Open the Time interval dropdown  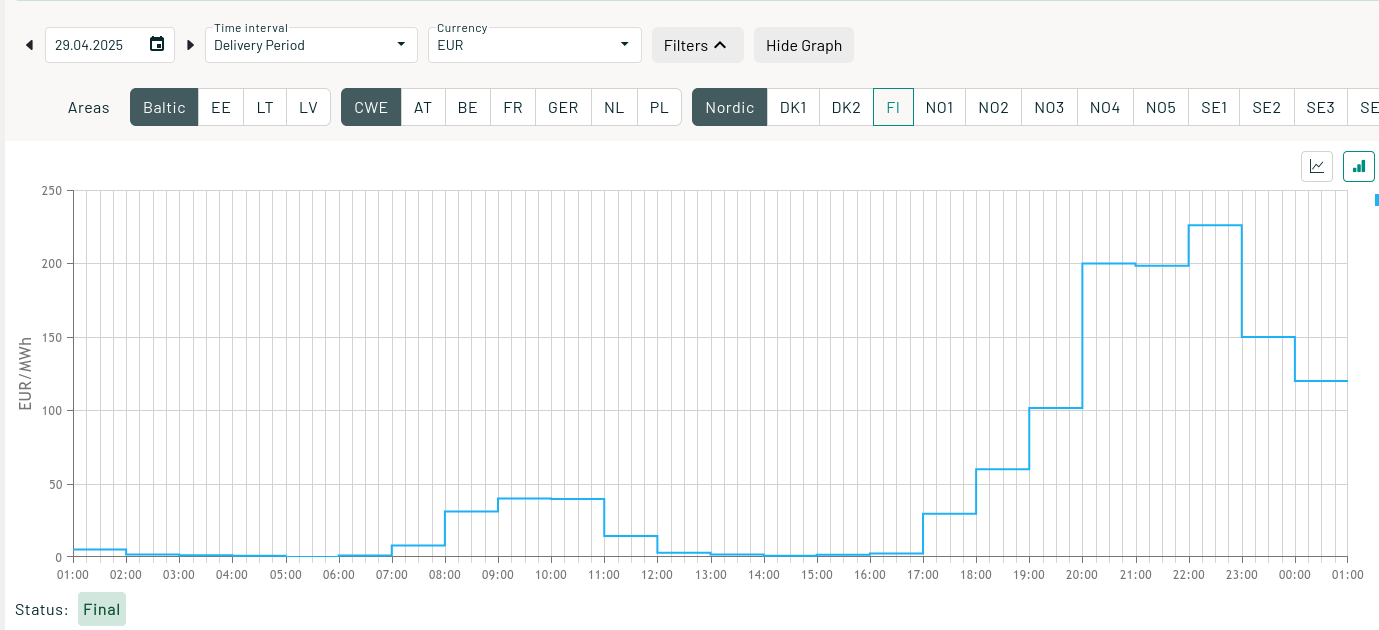pyautogui.click(x=312, y=45)
